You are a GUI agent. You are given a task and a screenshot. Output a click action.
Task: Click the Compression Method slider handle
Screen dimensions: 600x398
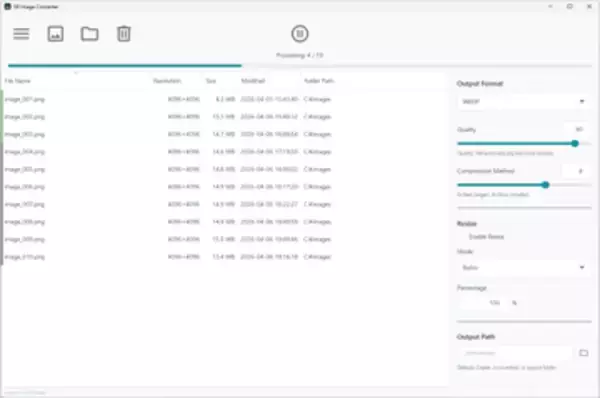click(x=545, y=185)
